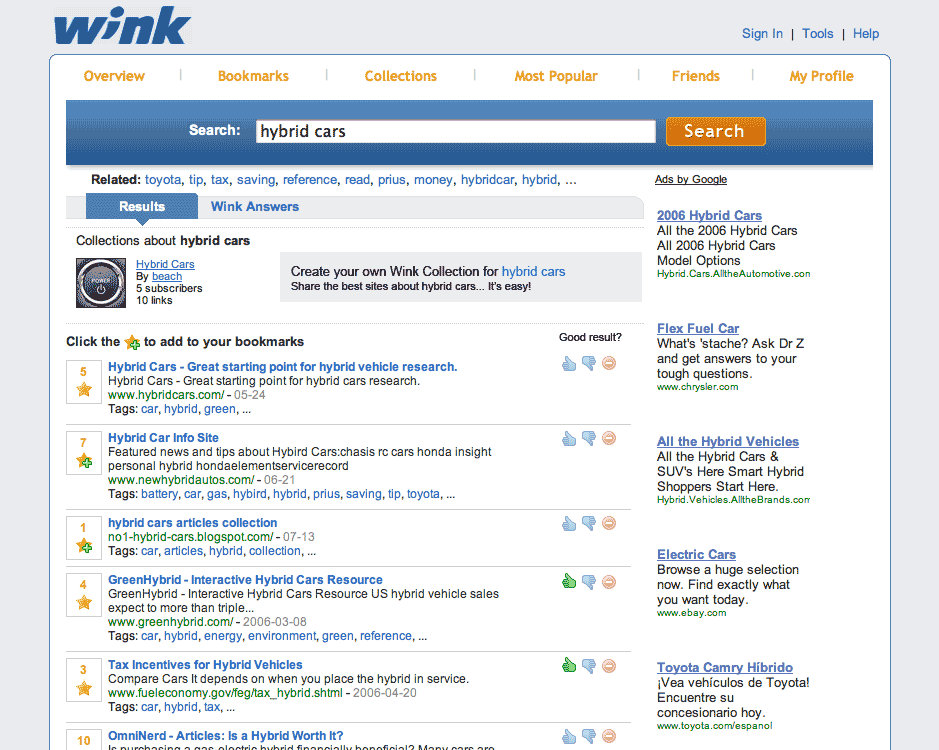Click Ads by Google label
The height and width of the screenshot is (750, 939).
690,179
